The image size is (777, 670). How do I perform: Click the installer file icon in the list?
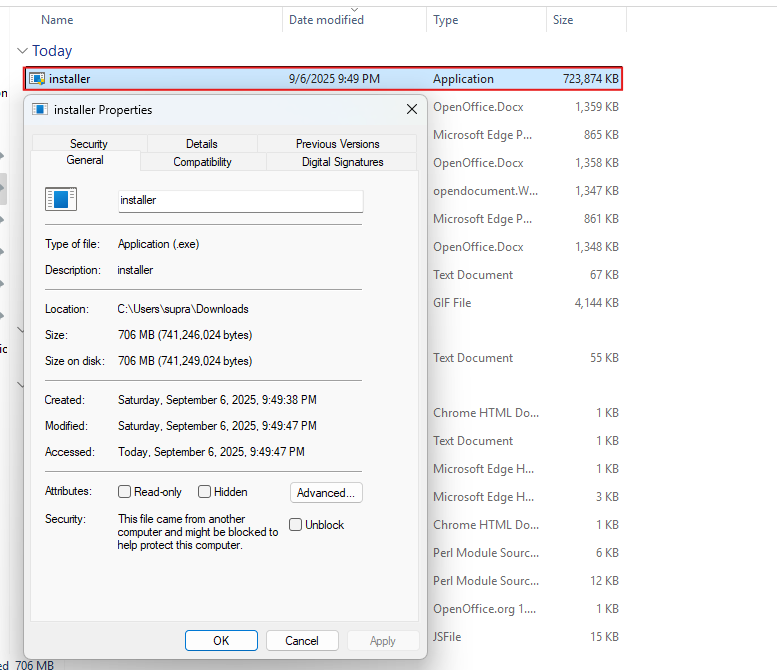(x=37, y=79)
